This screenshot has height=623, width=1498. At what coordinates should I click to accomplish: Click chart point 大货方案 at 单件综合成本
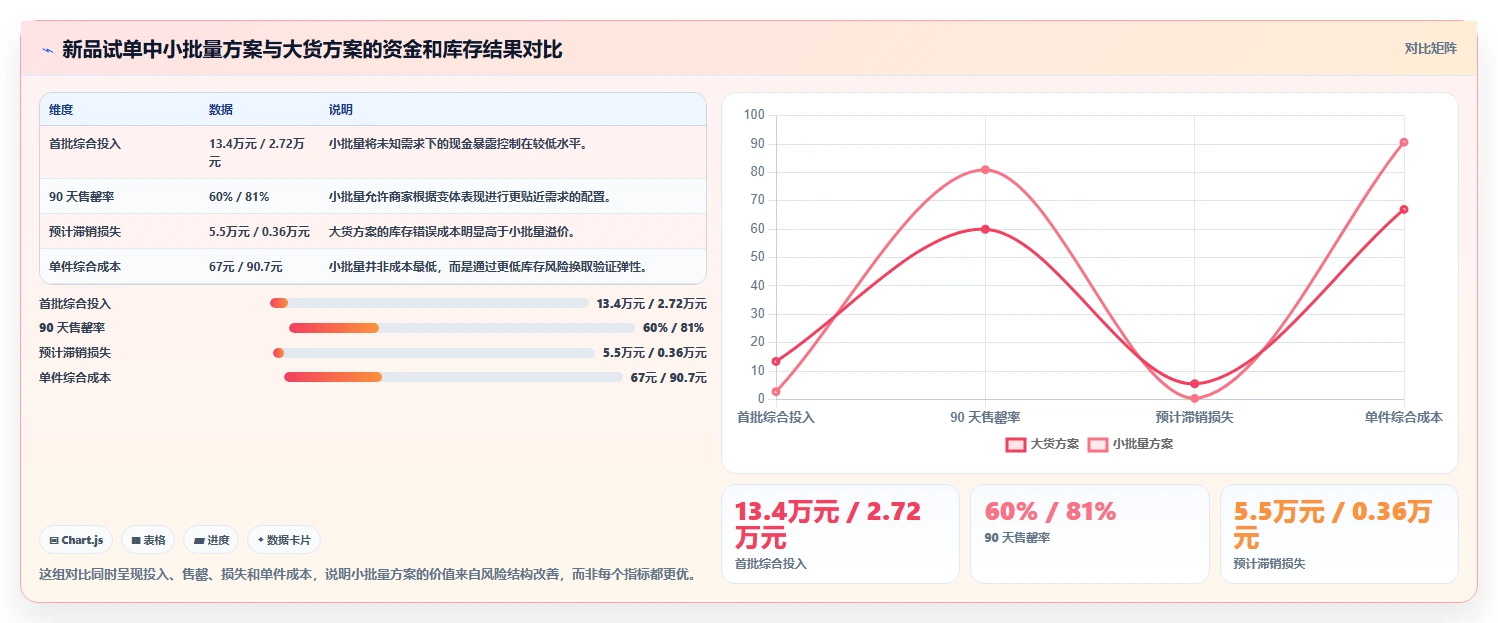[x=1404, y=209]
